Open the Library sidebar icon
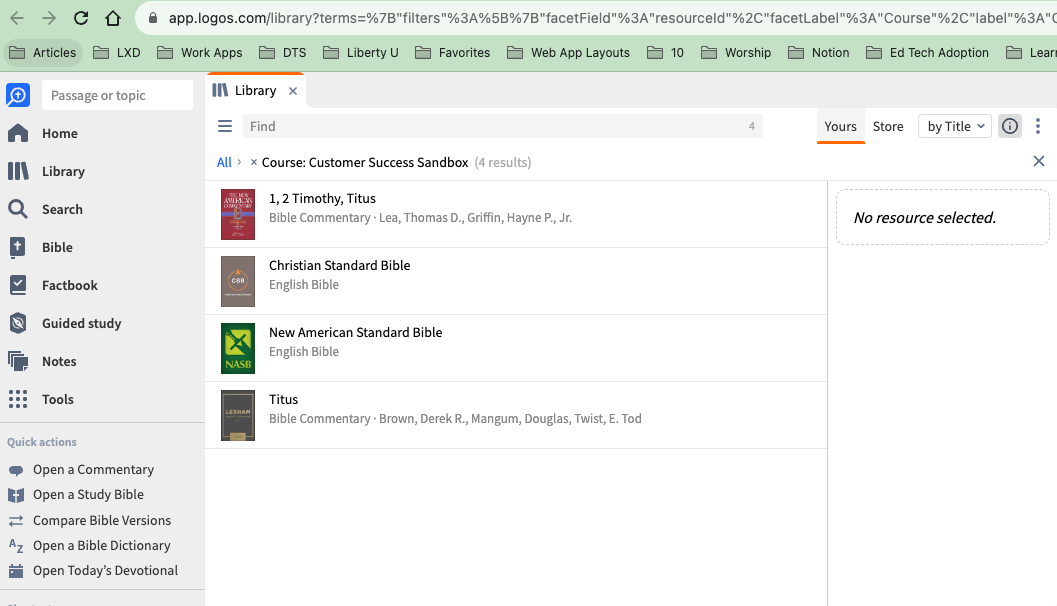Image resolution: width=1057 pixels, height=606 pixels. 18,171
